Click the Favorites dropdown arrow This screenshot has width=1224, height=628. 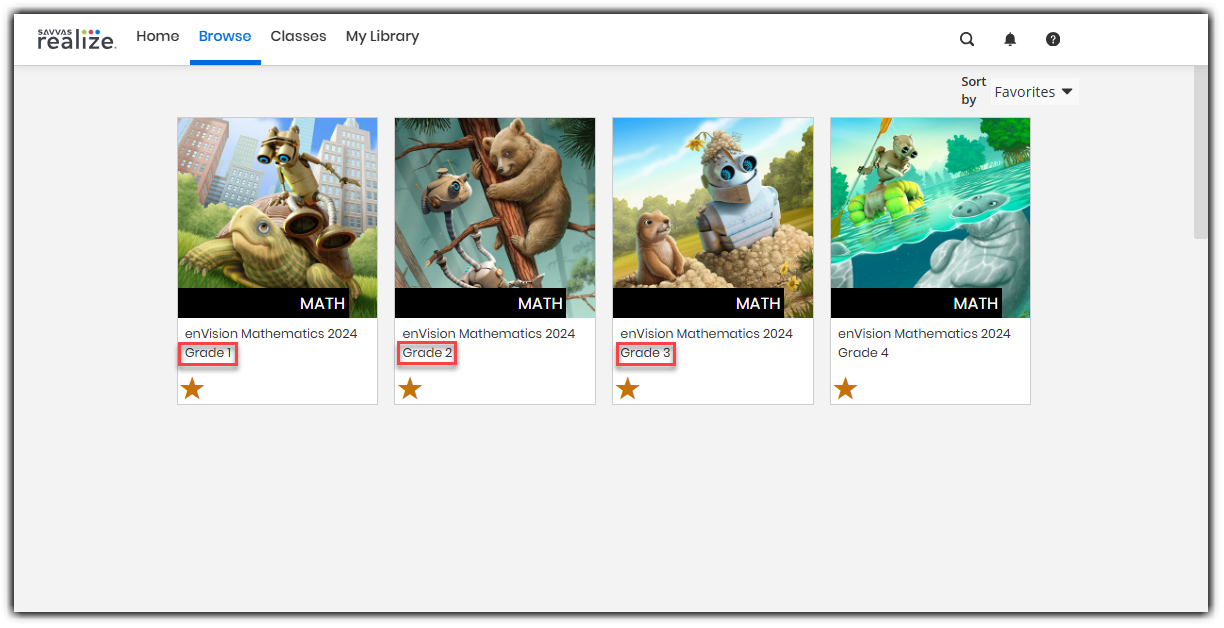click(x=1067, y=91)
